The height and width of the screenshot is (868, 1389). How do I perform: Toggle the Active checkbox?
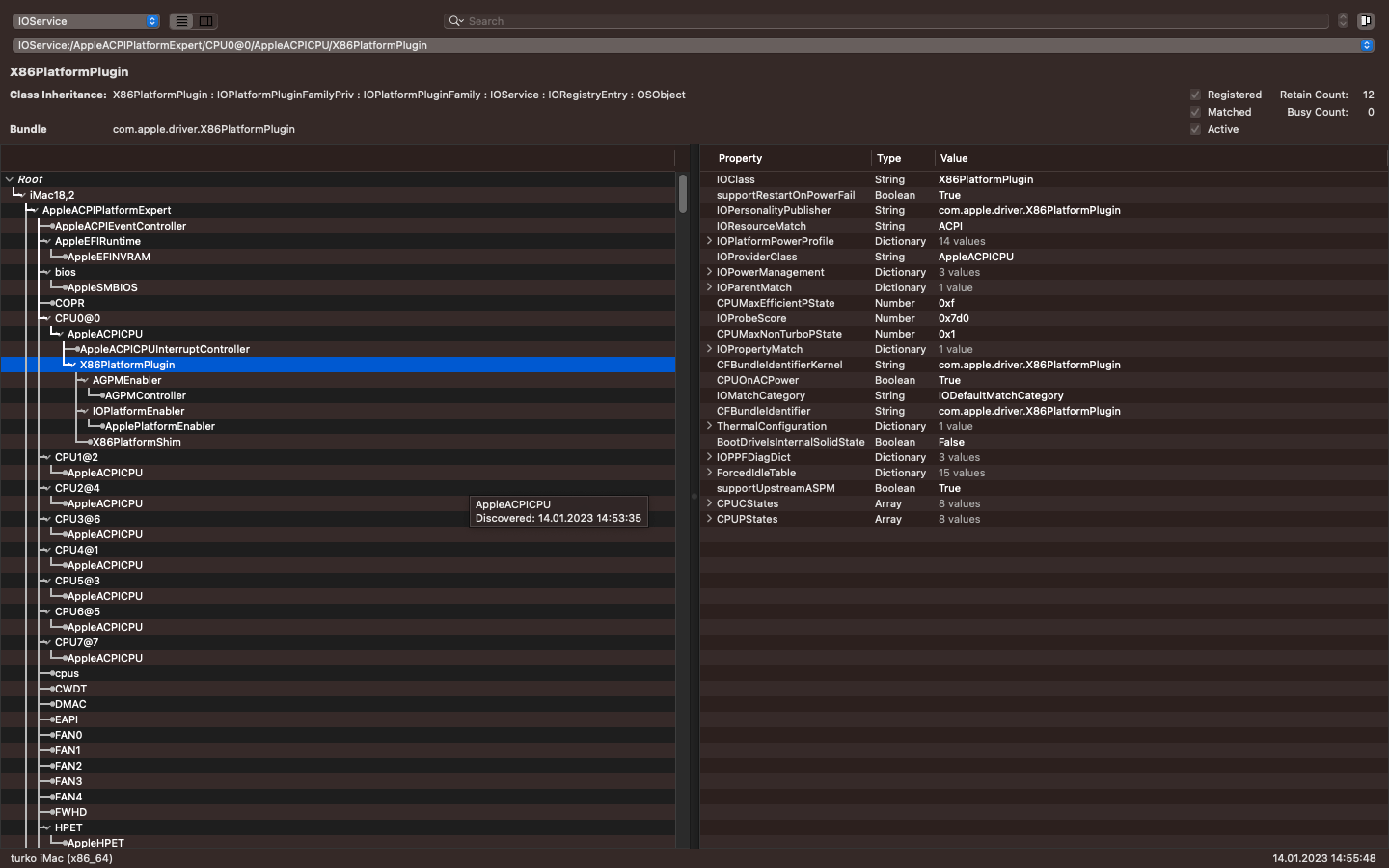click(1195, 129)
